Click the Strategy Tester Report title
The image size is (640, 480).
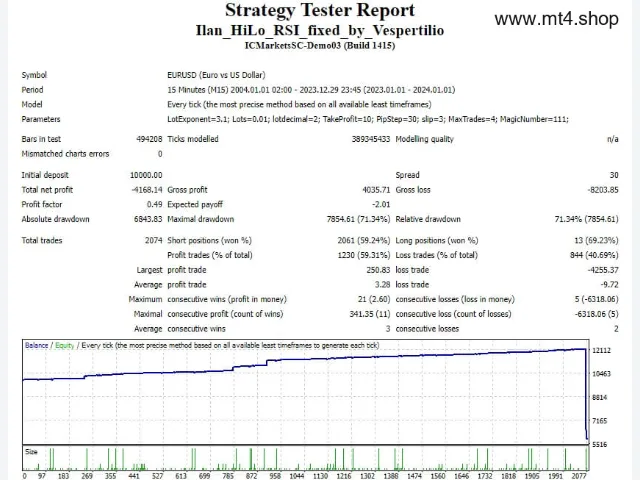(320, 10)
